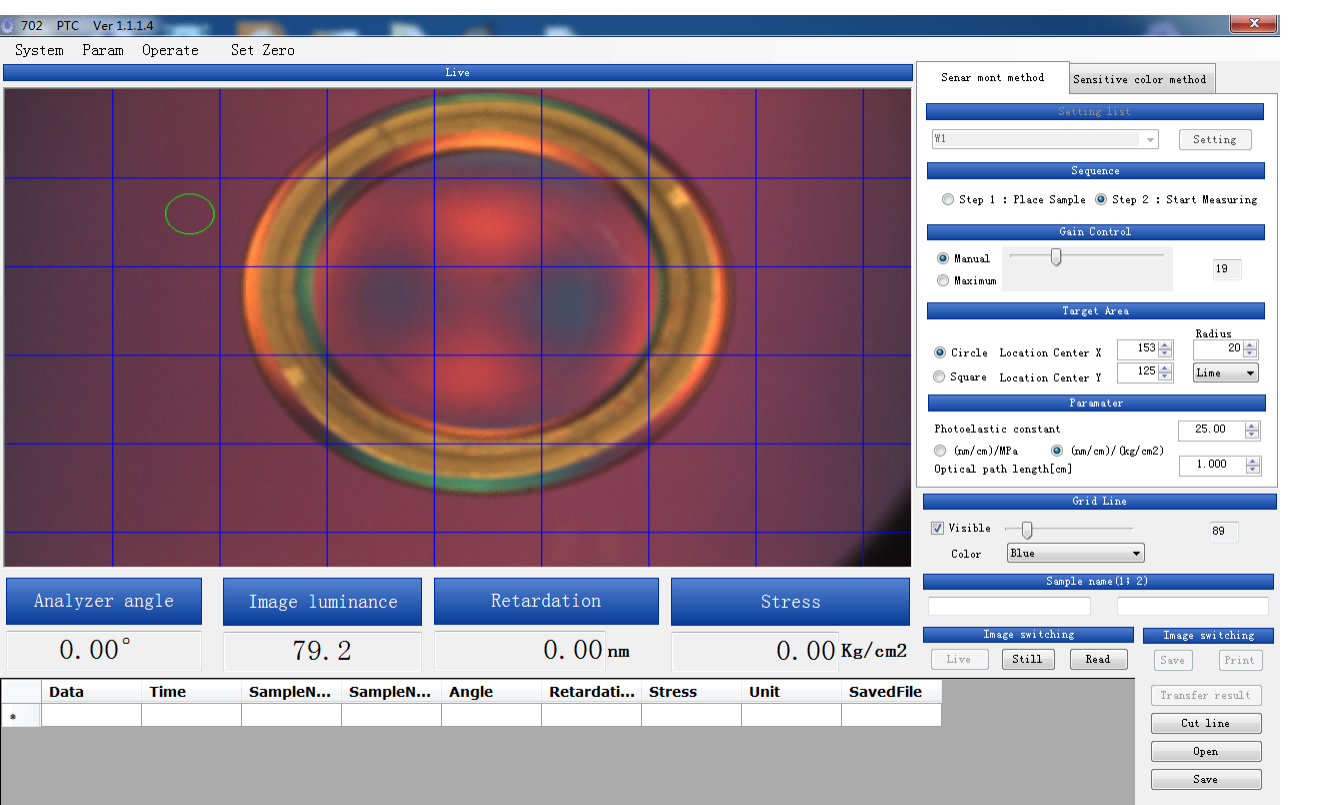Switch to Sensitive color method tab

click(x=1139, y=79)
